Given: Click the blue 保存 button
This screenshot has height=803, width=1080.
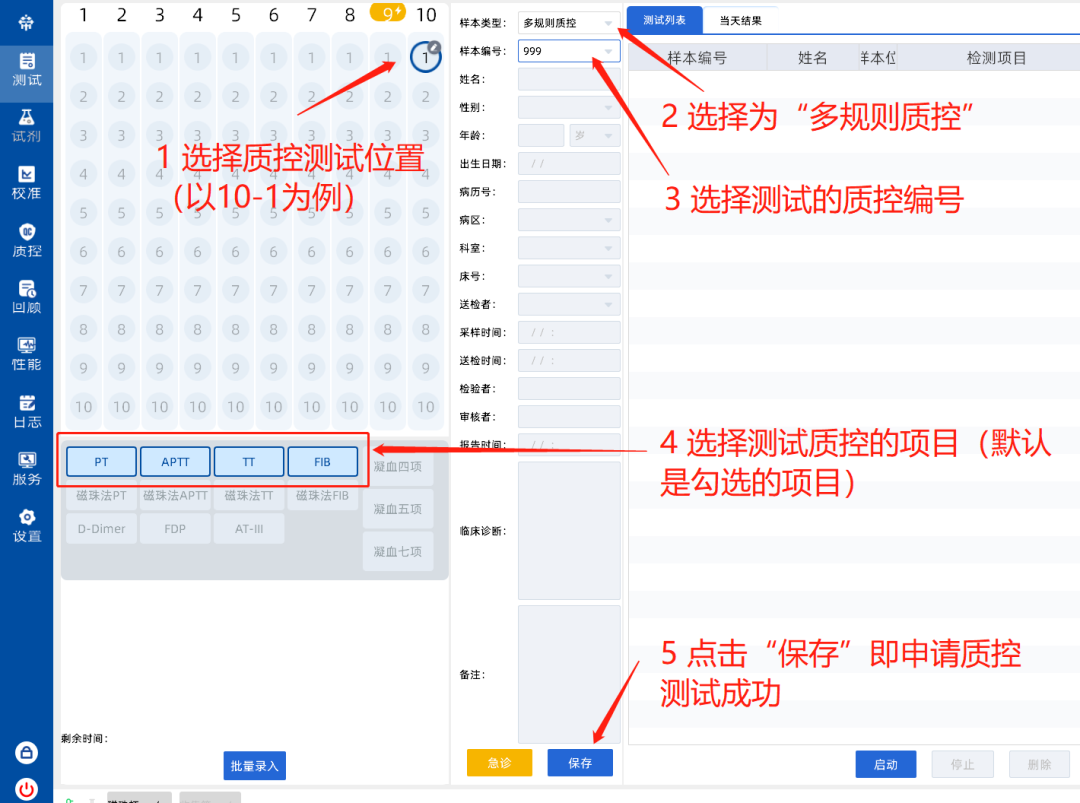Looking at the screenshot, I should pos(580,763).
